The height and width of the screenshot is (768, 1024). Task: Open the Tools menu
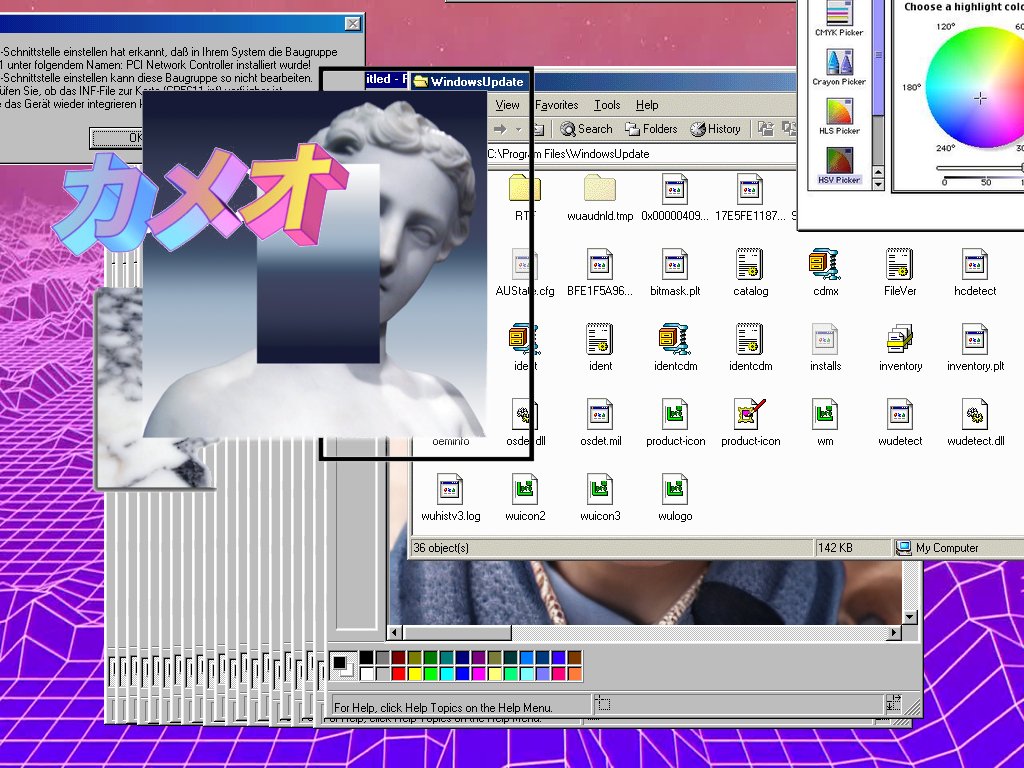tap(606, 104)
